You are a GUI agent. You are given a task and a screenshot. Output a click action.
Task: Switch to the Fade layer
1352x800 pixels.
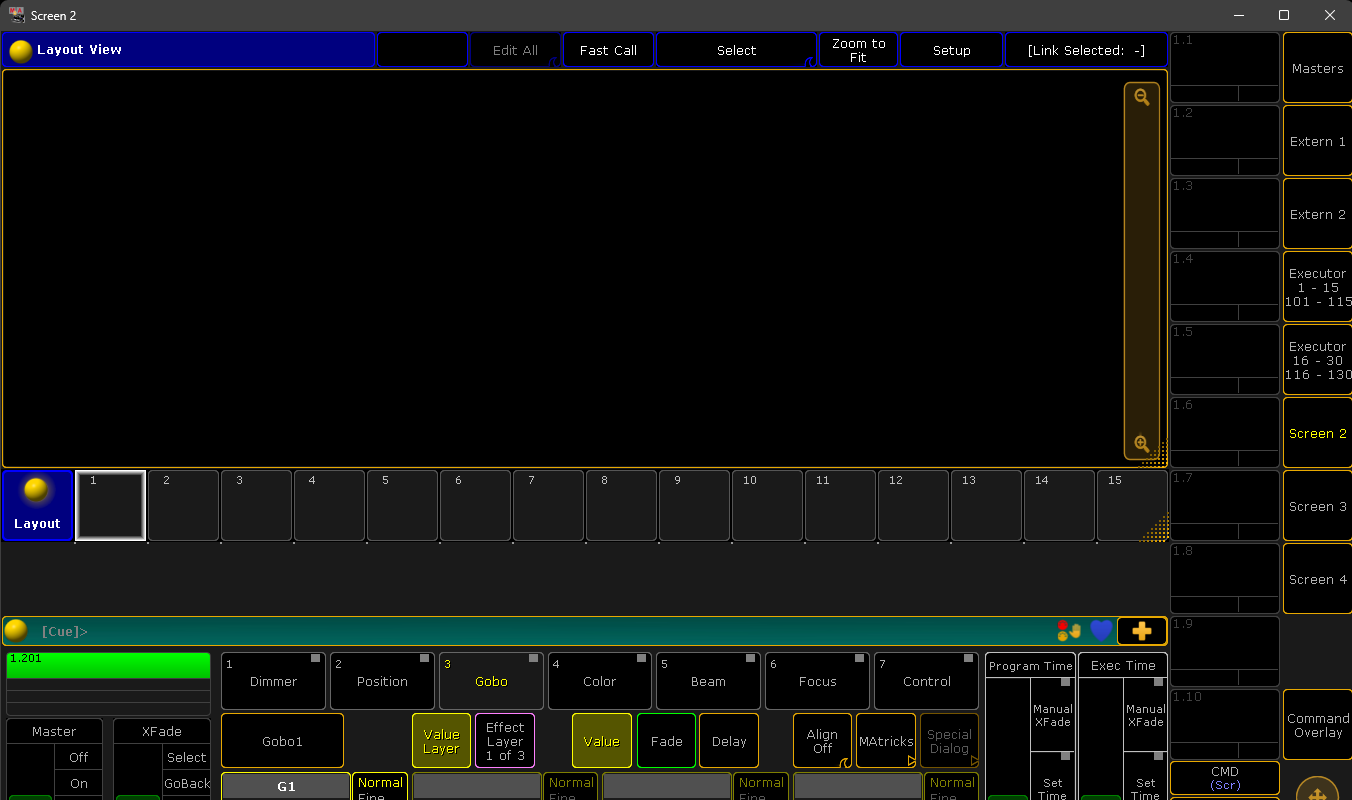click(x=667, y=741)
